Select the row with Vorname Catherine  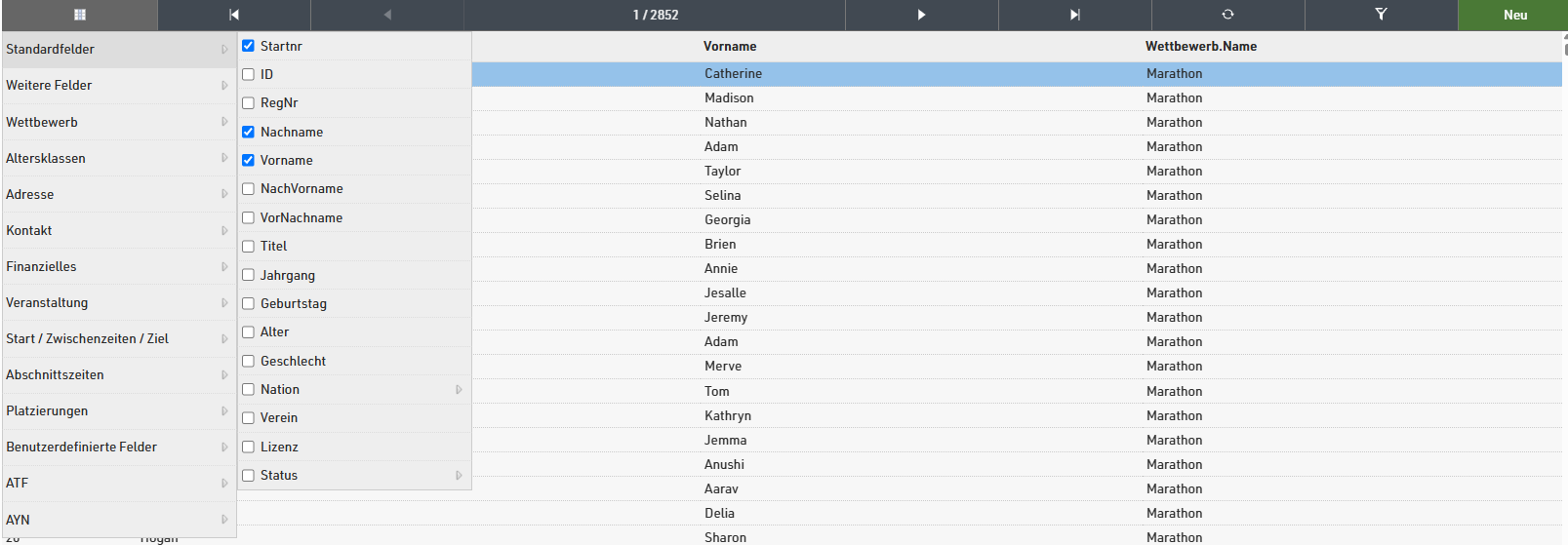(x=733, y=73)
